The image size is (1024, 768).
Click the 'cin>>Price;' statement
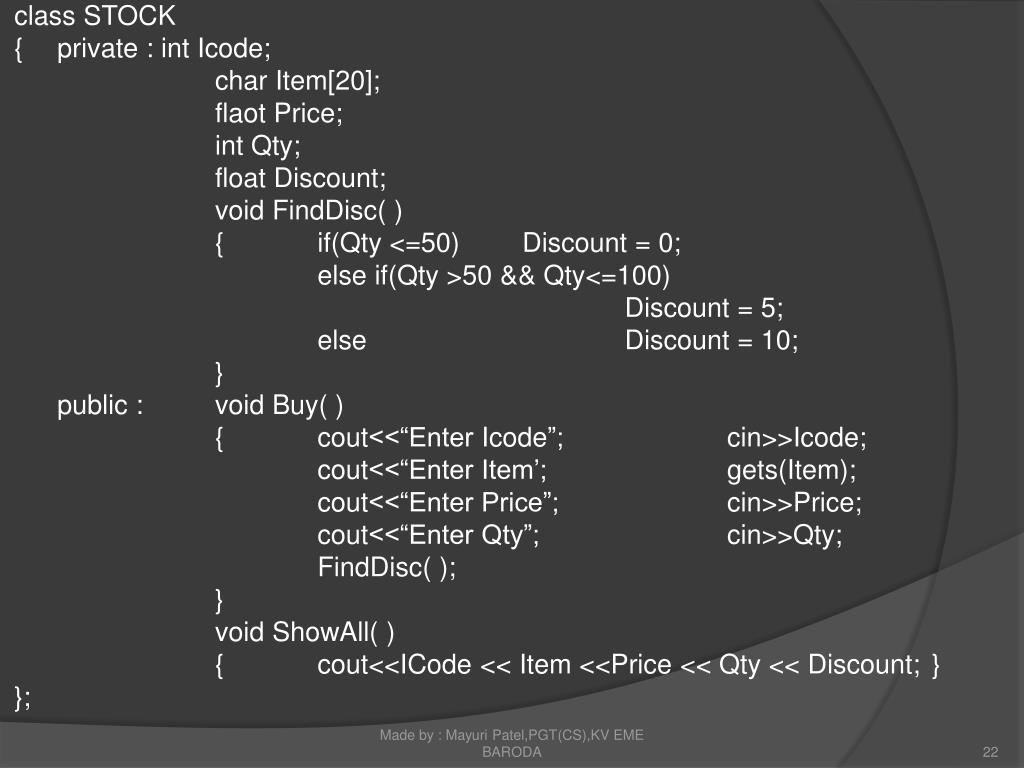tap(795, 503)
